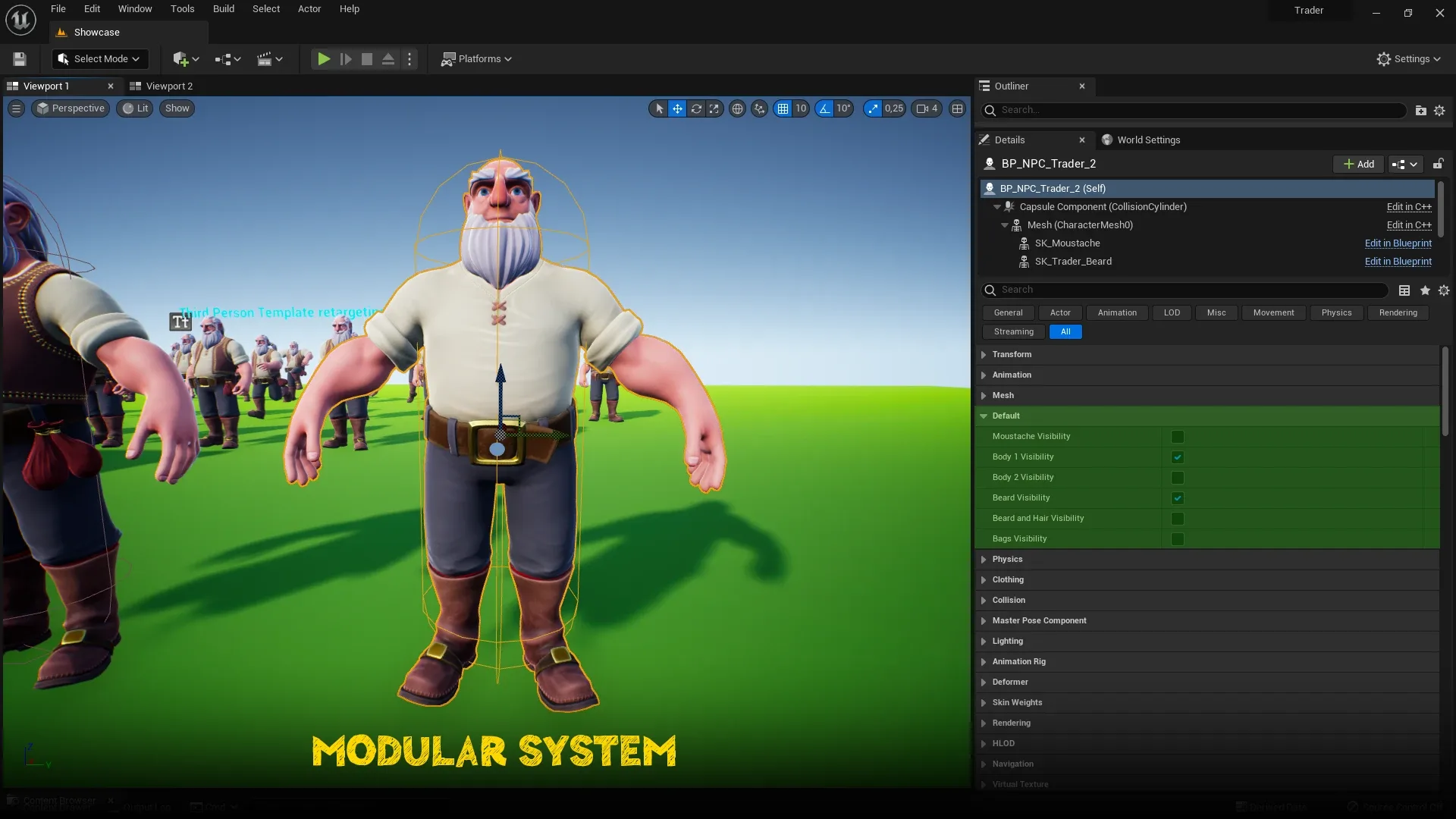
Task: Select the translate gizmo tool in viewport
Action: tap(677, 108)
